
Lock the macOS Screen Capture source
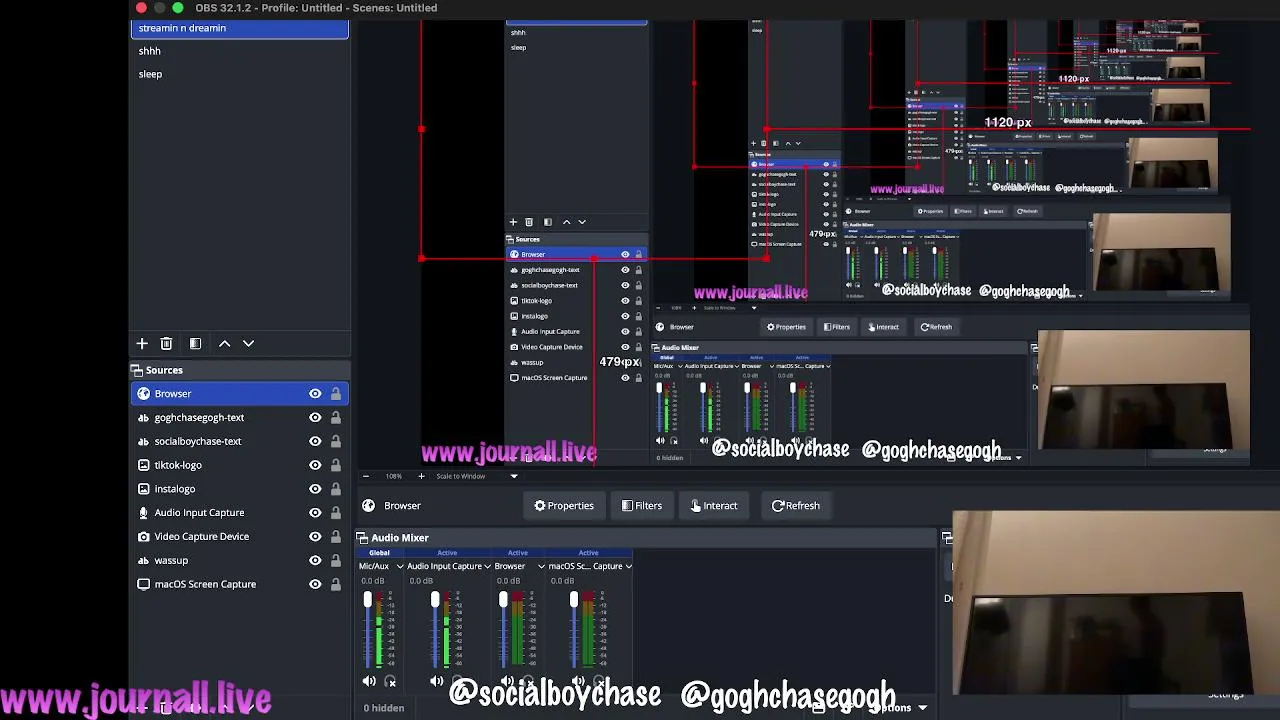[x=336, y=584]
